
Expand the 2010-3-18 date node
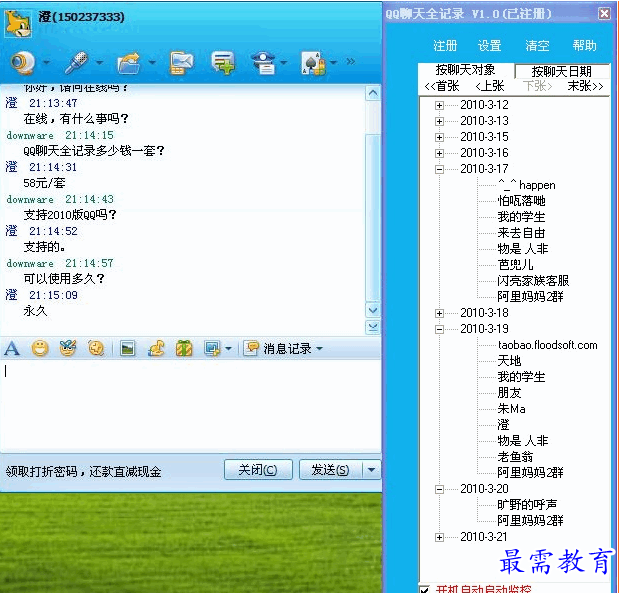[439, 313]
